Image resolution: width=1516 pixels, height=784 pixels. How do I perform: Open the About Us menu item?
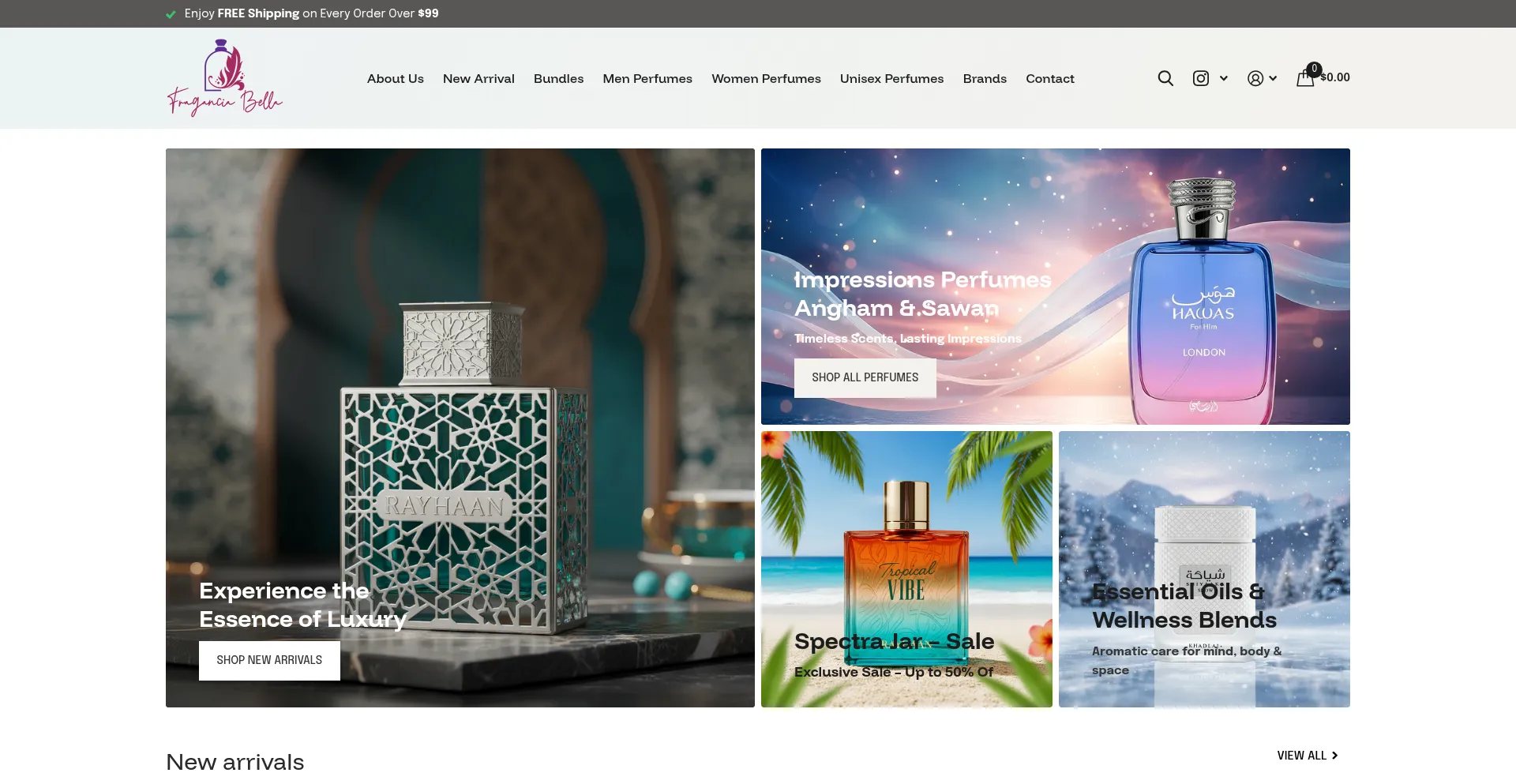tap(396, 78)
